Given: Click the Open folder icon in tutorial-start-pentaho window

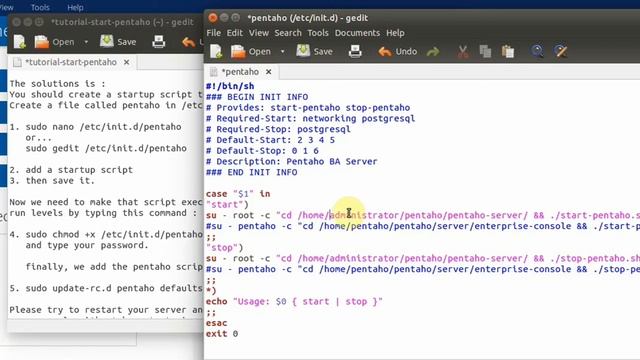Looking at the screenshot, I should (41, 42).
